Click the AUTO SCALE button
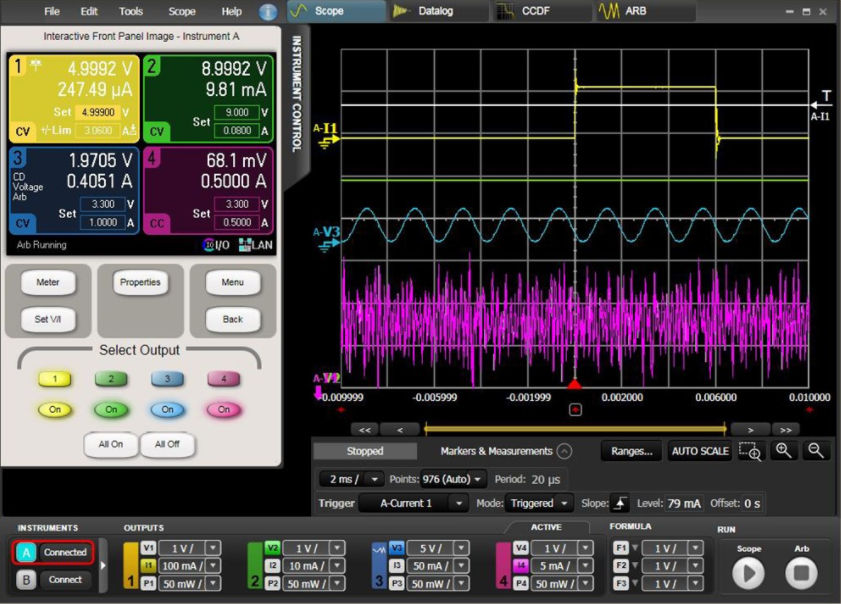The width and height of the screenshot is (841, 604). click(700, 451)
